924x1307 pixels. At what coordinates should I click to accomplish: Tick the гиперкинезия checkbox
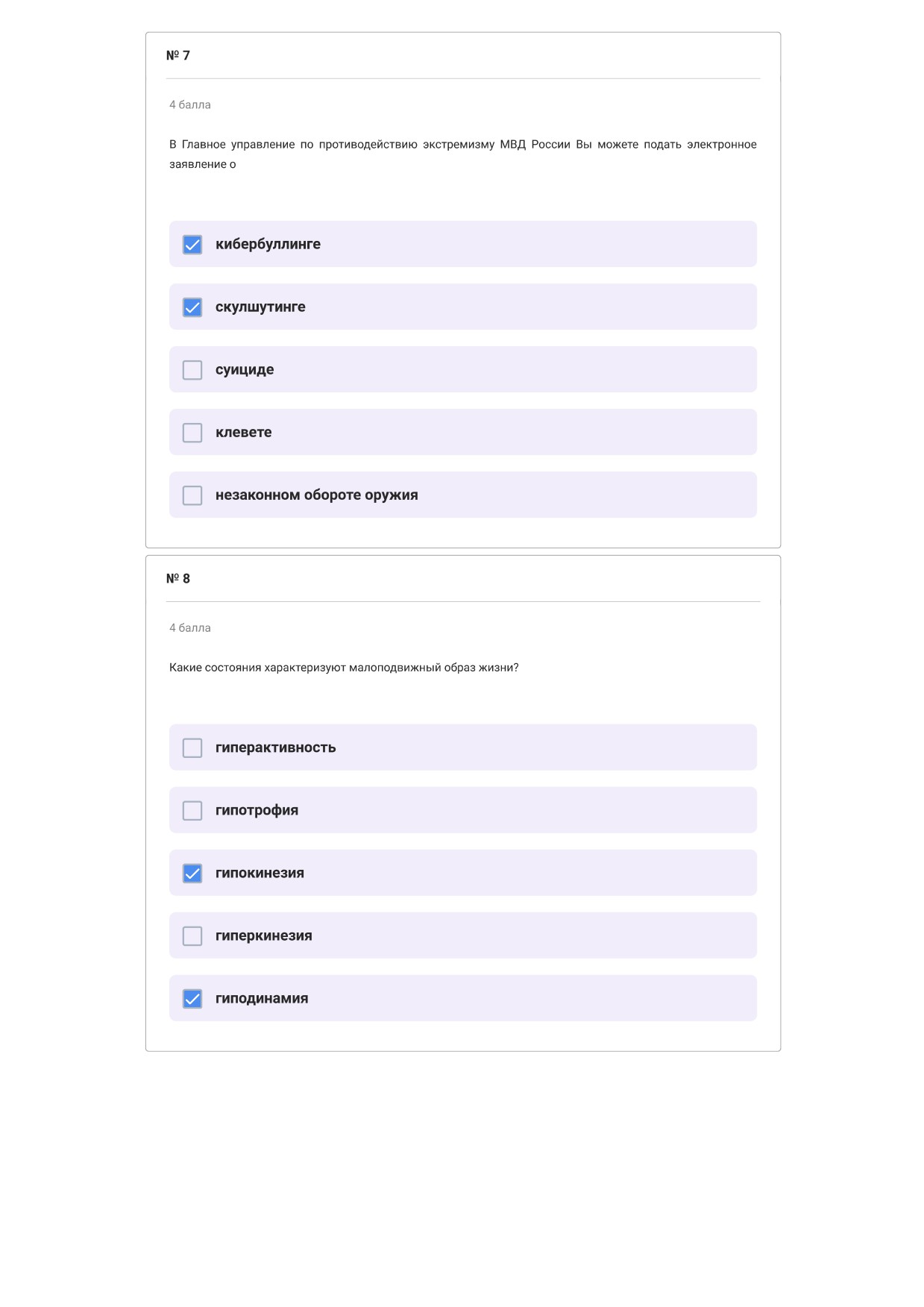[x=192, y=935]
